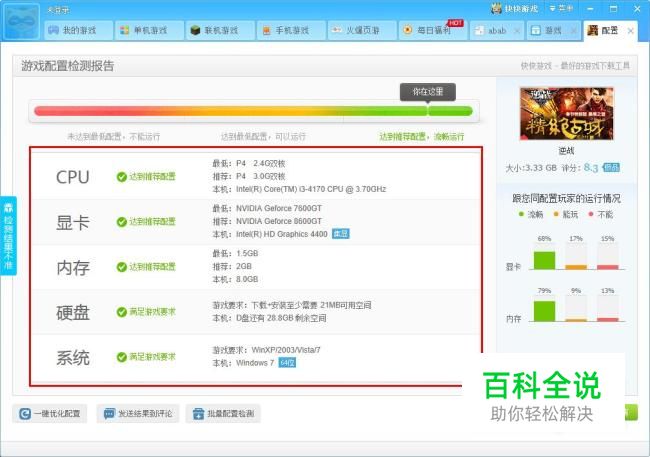Click the green check icon in 系统 row
The height and width of the screenshot is (457, 650).
tap(121, 357)
